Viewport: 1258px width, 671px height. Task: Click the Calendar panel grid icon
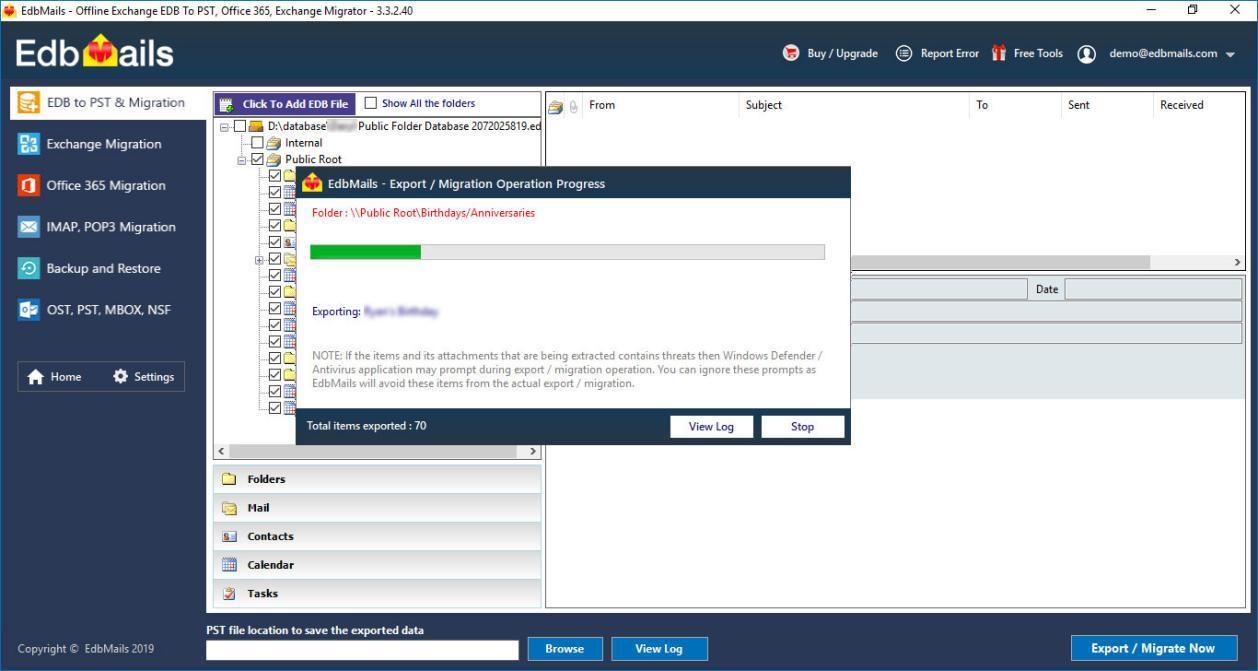[229, 565]
